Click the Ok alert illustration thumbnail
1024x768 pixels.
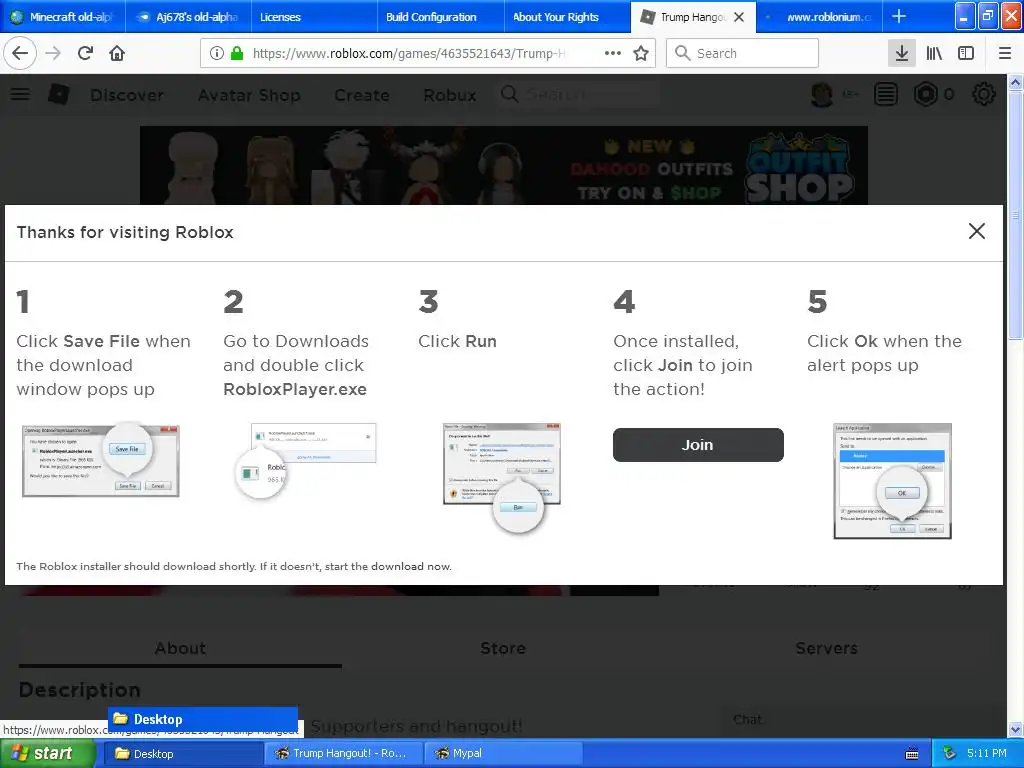892,481
